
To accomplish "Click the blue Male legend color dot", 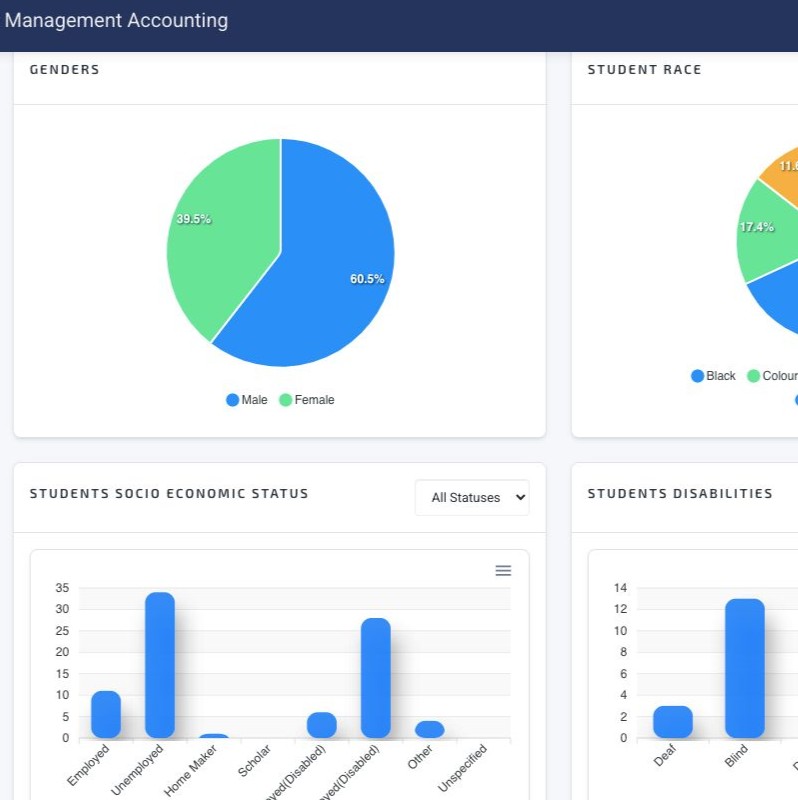I will (233, 400).
